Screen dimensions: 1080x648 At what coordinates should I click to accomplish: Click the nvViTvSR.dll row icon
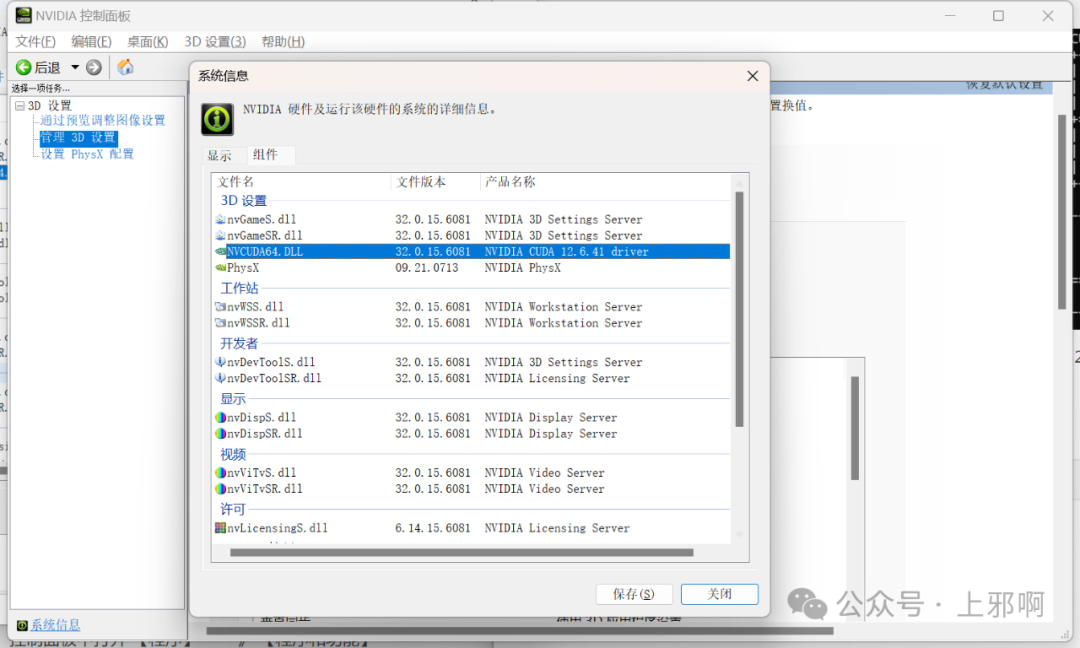[220, 489]
